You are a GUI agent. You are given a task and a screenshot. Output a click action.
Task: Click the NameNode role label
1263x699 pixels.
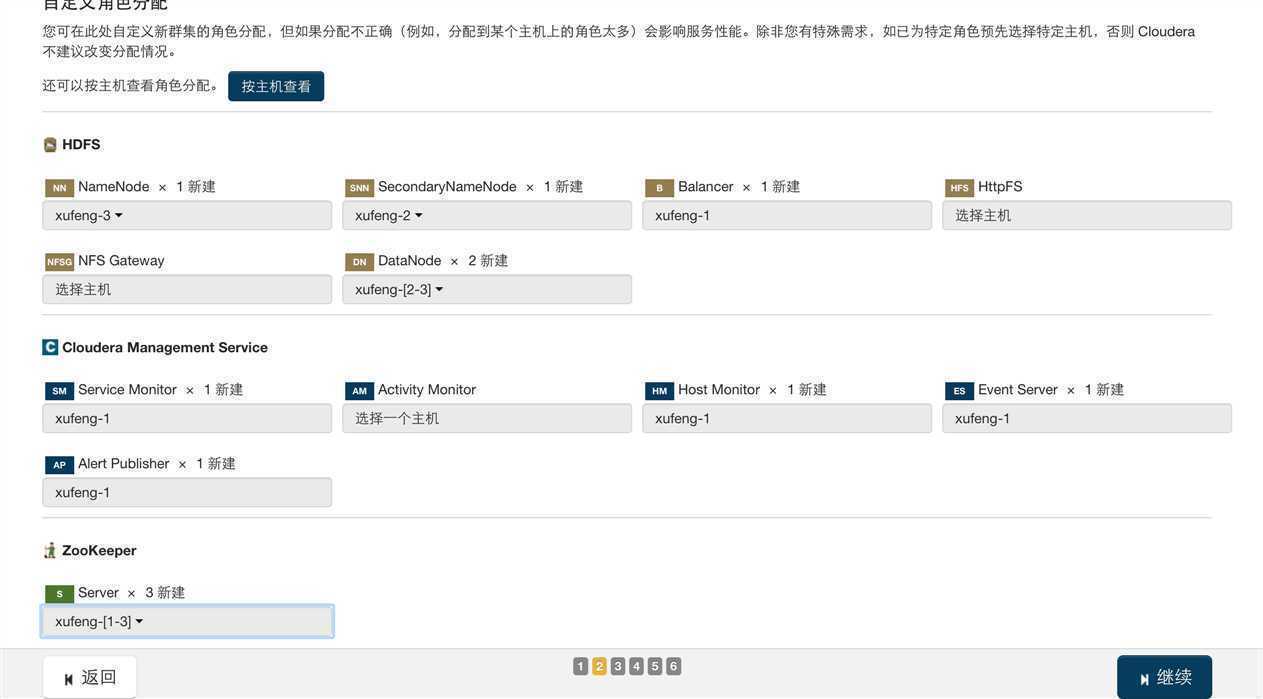[114, 187]
